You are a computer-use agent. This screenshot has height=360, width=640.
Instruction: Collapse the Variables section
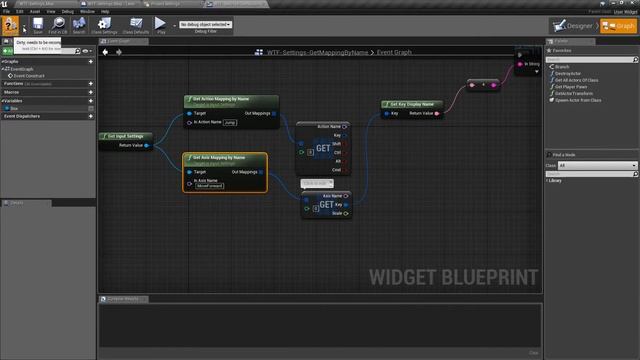click(x=3, y=101)
